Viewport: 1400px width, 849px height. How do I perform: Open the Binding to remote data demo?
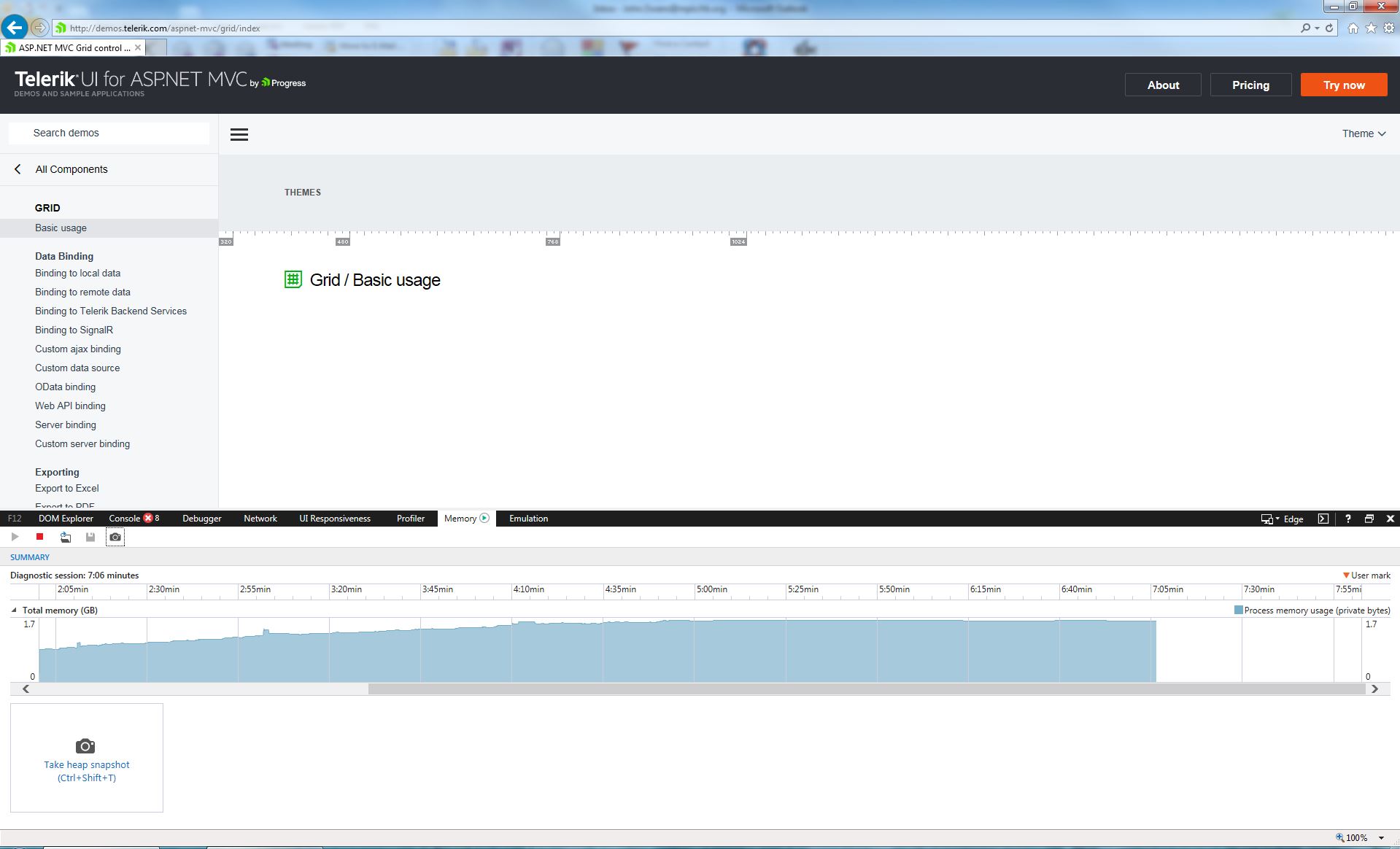[82, 292]
